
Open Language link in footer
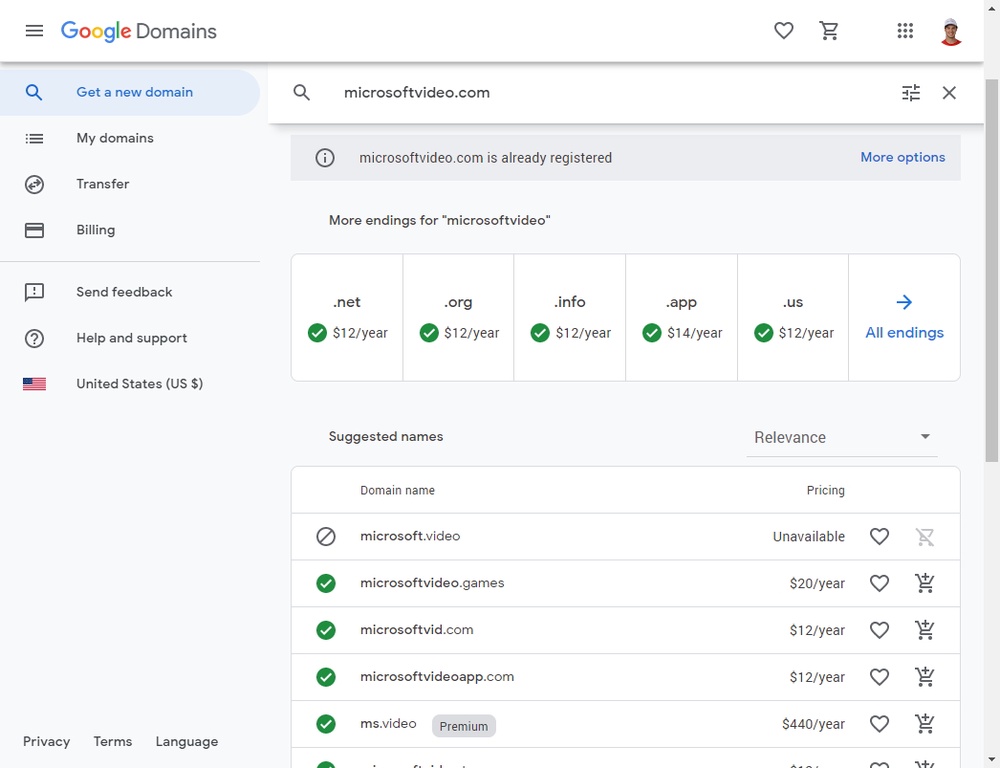coord(187,741)
